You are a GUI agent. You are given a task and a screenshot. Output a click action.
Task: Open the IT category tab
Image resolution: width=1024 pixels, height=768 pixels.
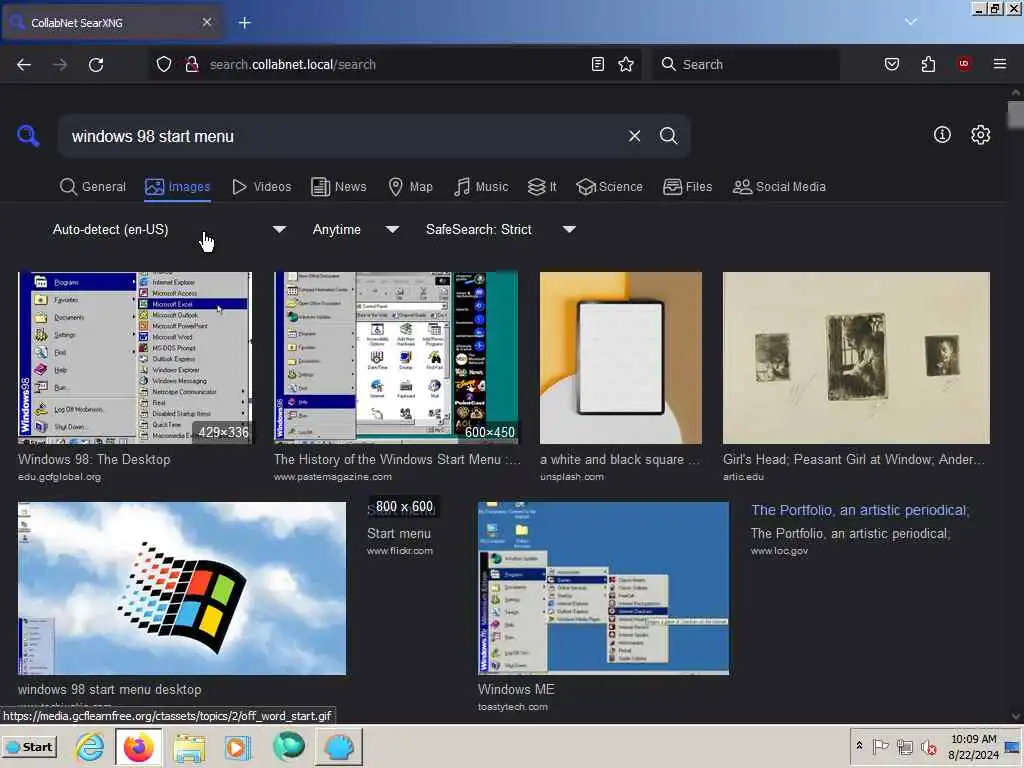click(542, 187)
